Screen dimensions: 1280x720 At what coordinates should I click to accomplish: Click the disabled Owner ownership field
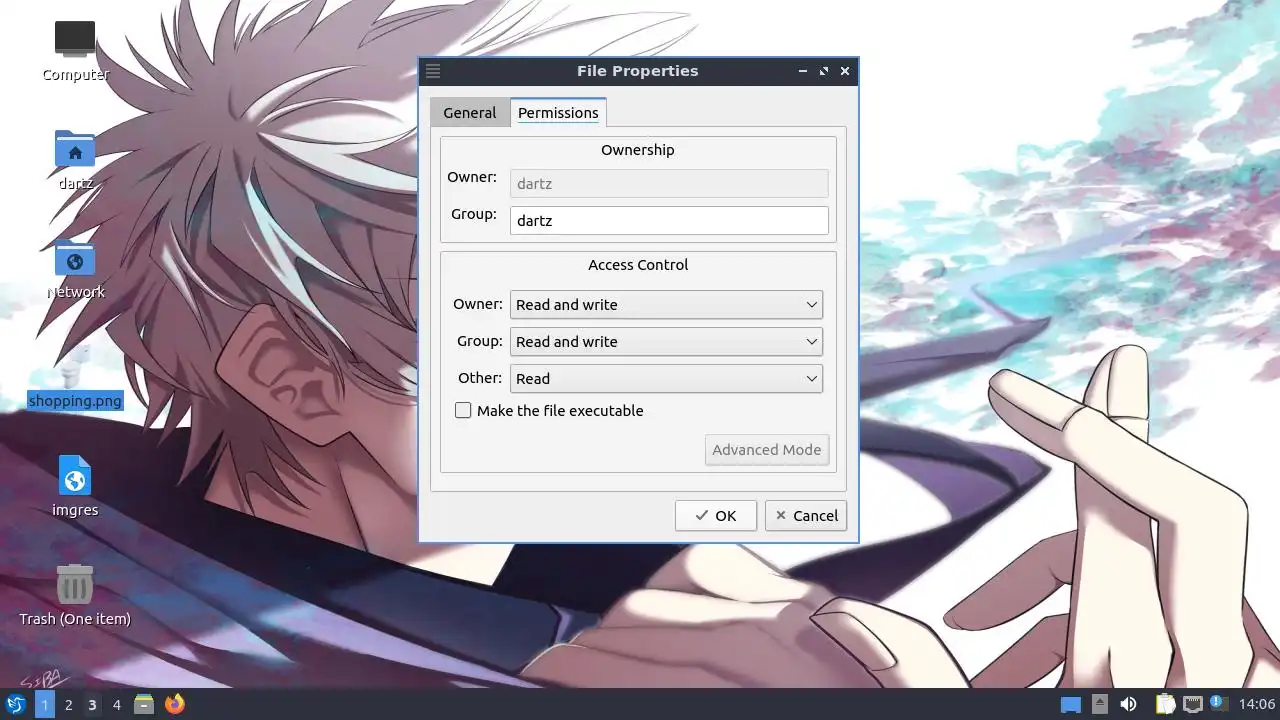pyautogui.click(x=669, y=184)
